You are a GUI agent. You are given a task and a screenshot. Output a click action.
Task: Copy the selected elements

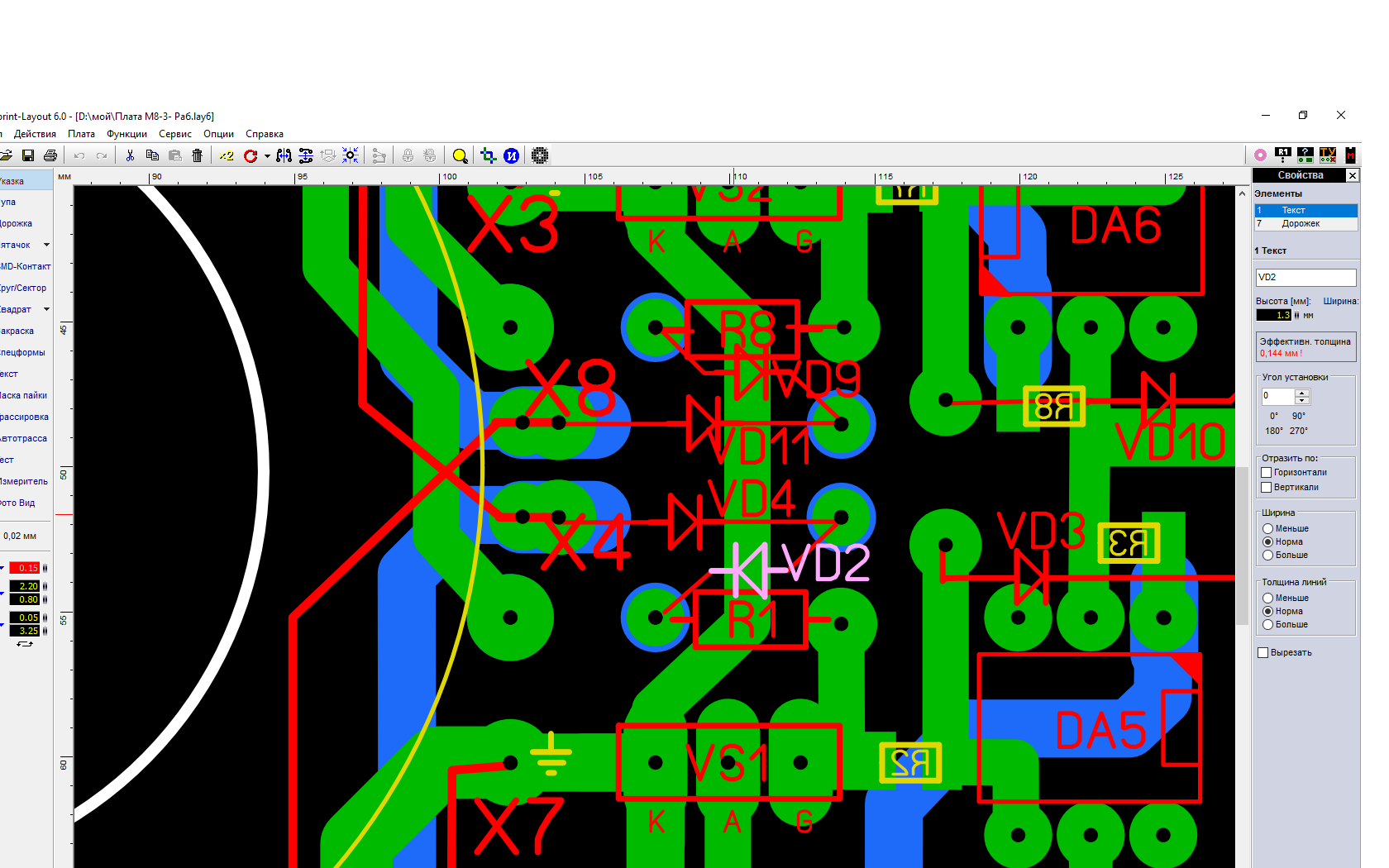[x=152, y=155]
